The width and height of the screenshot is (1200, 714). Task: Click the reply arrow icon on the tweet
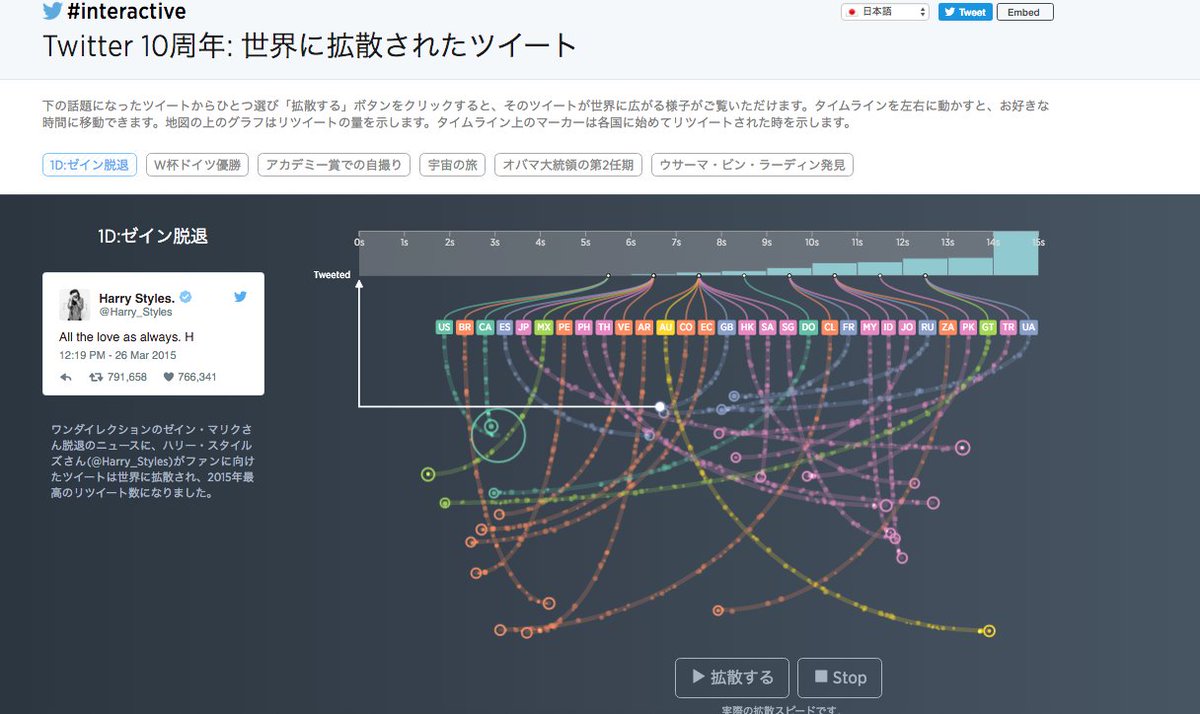66,377
